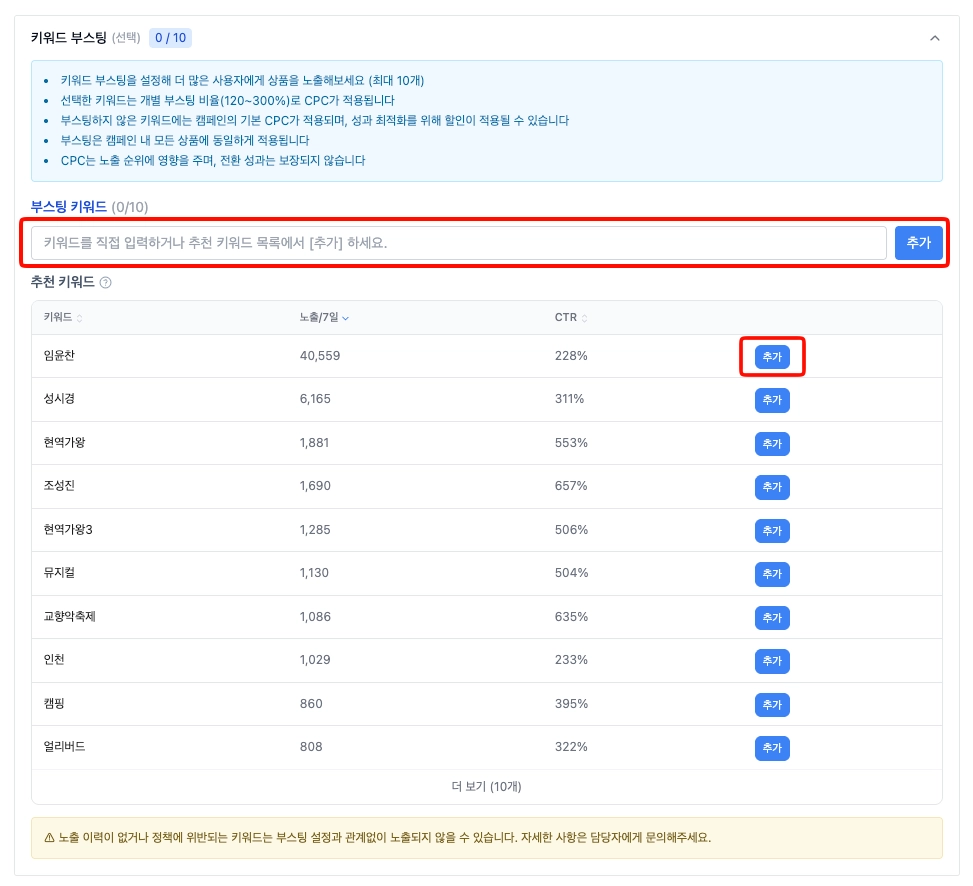This screenshot has height=886, width=973.
Task: Sort table by 키워드 column
Action: pyautogui.click(x=63, y=318)
